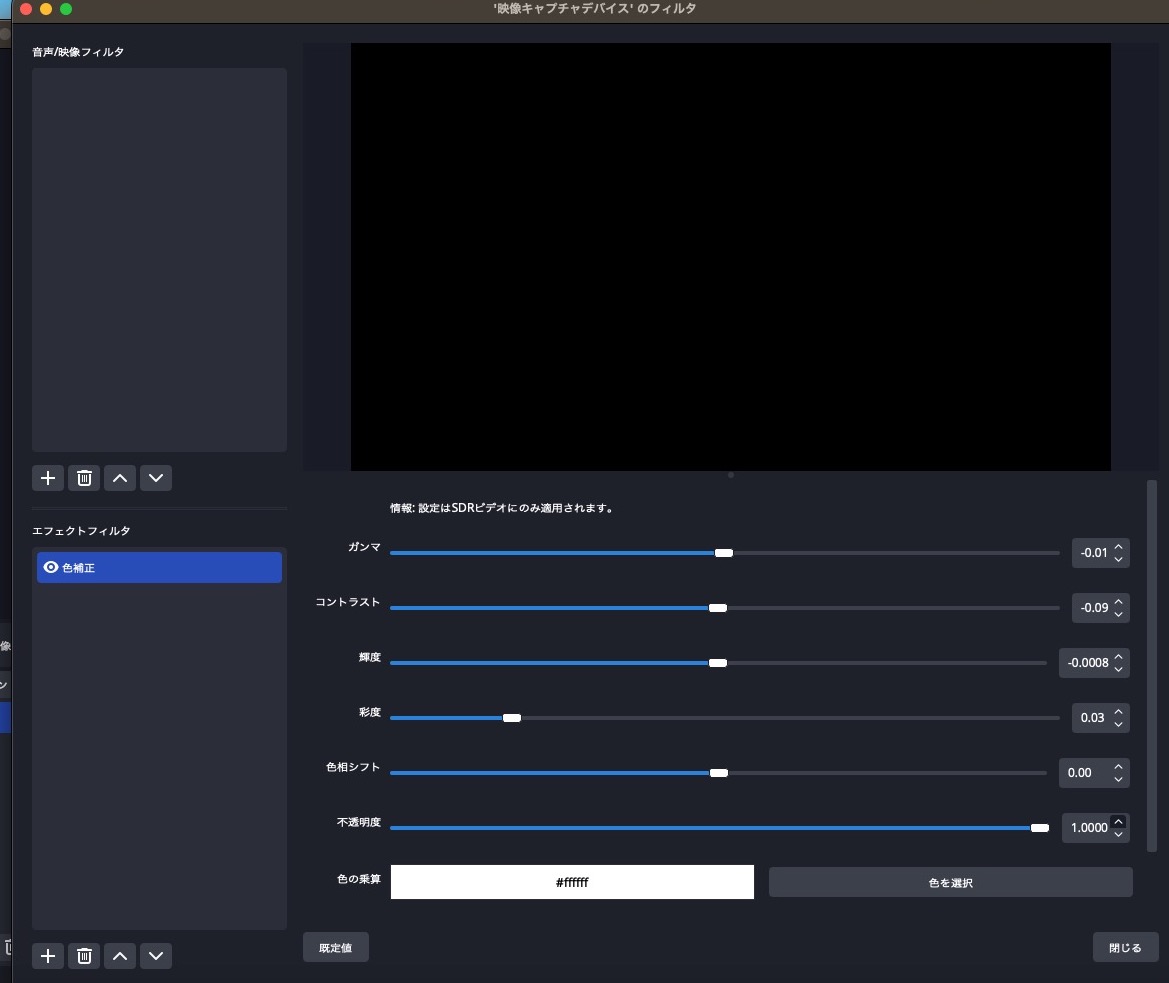Increase 色相シフト value with up arrow
Screen dimensions: 1169x983
point(1118,767)
